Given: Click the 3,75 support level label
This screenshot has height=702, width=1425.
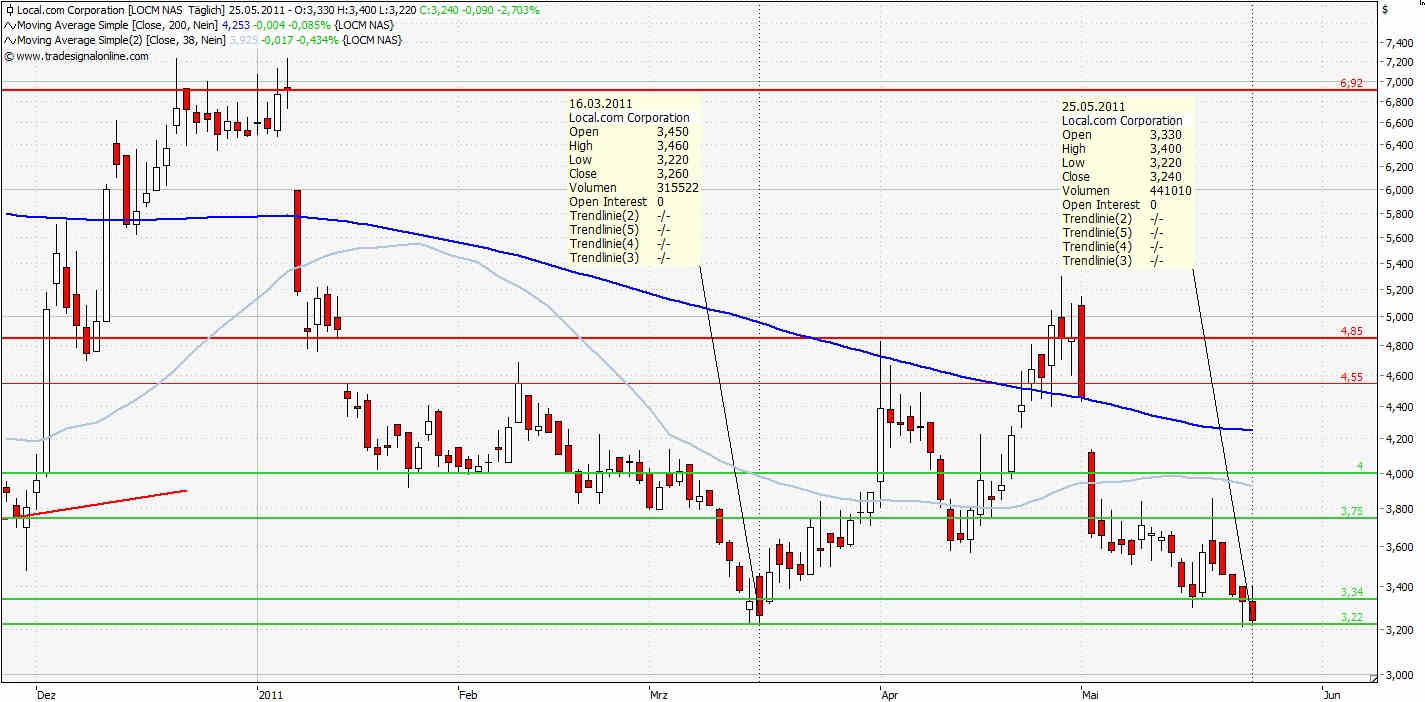Looking at the screenshot, I should (x=1351, y=511).
